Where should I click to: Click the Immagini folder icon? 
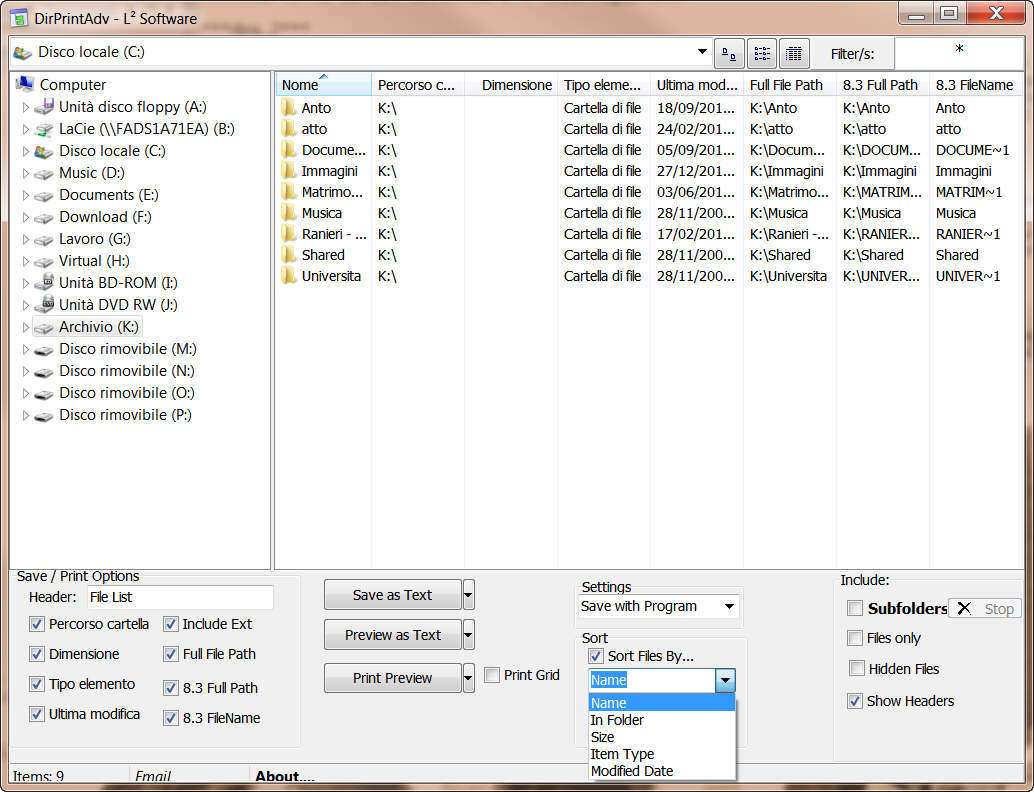point(289,171)
